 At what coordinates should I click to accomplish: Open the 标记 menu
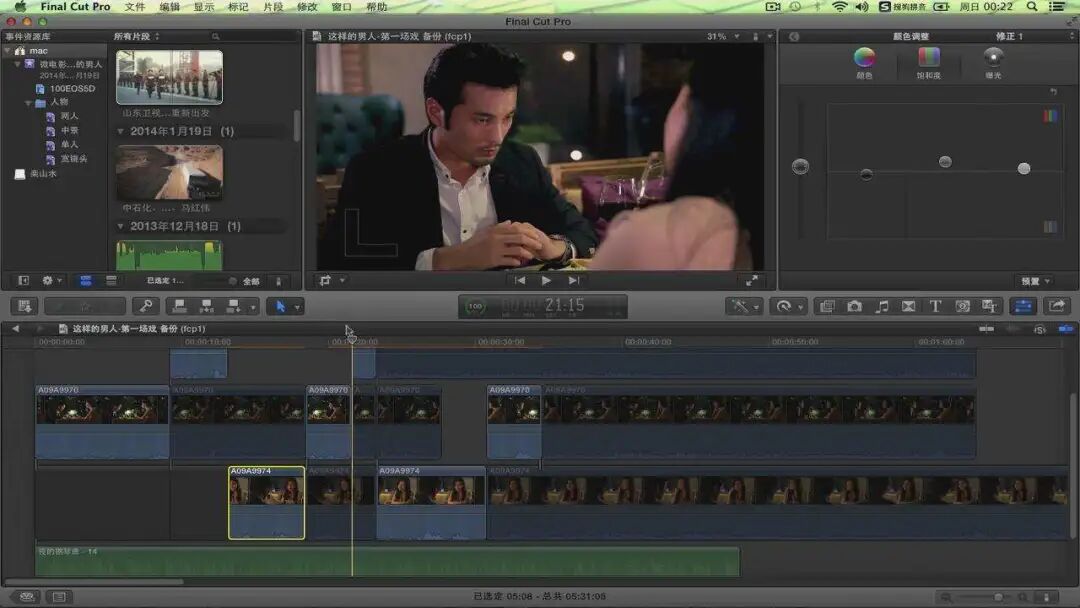(238, 7)
